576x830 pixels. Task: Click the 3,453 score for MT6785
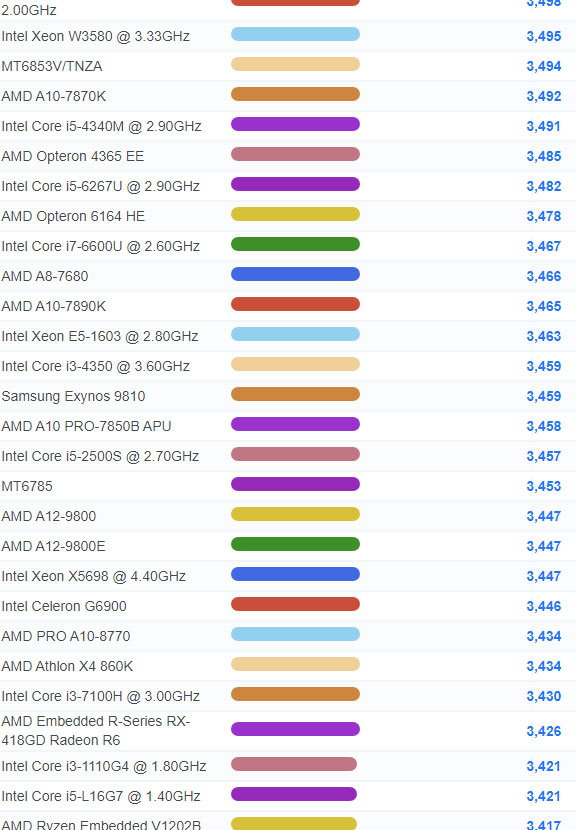tap(544, 486)
